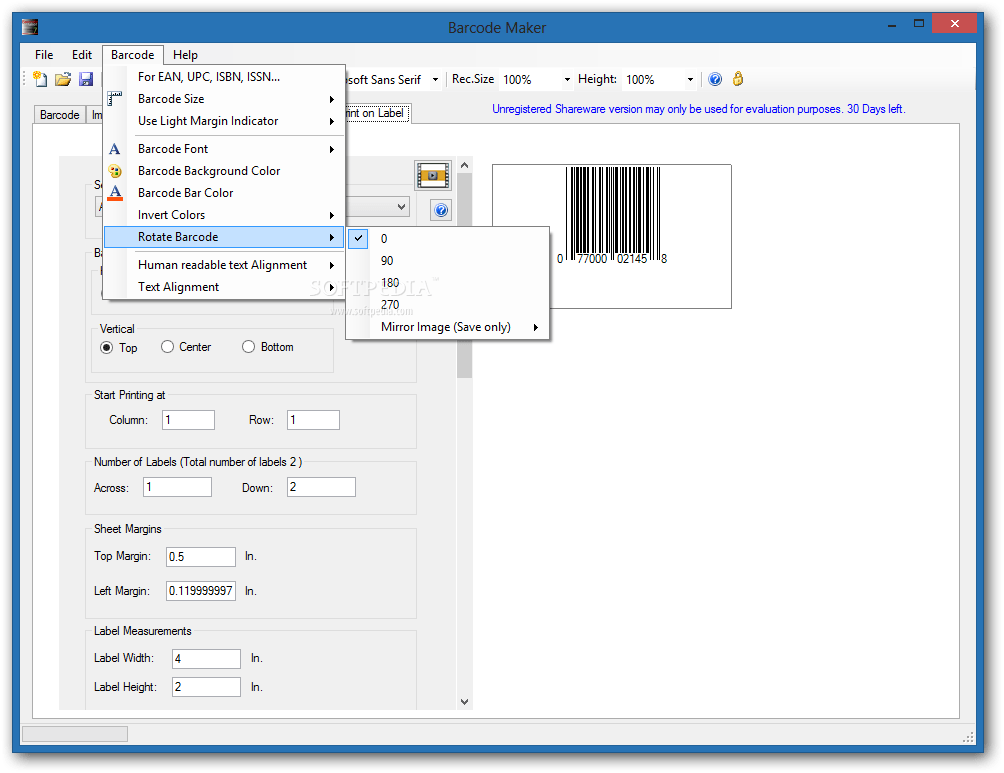Image resolution: width=1004 pixels, height=773 pixels.
Task: Play the video tutorial filmstrip icon
Action: (432, 175)
